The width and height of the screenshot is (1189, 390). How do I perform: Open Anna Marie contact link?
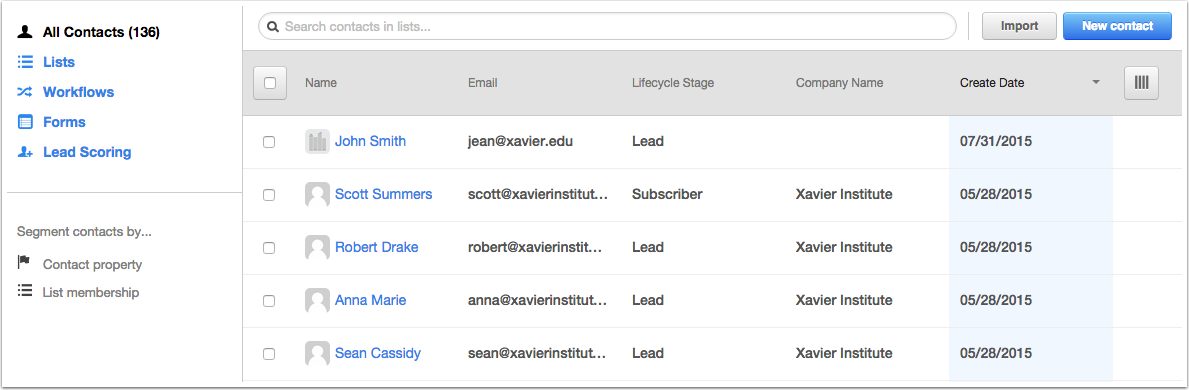[x=371, y=300]
